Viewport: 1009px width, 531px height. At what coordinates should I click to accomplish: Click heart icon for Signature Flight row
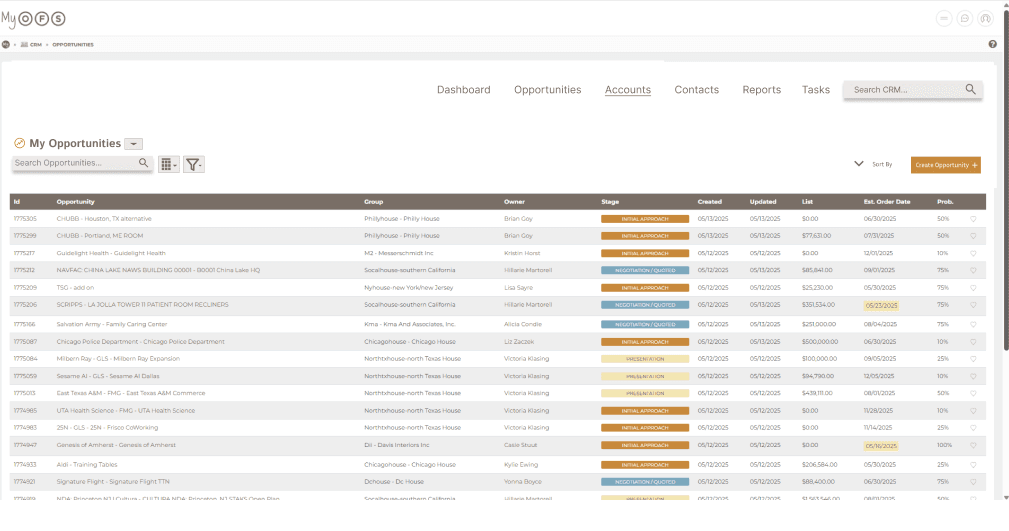[973, 482]
